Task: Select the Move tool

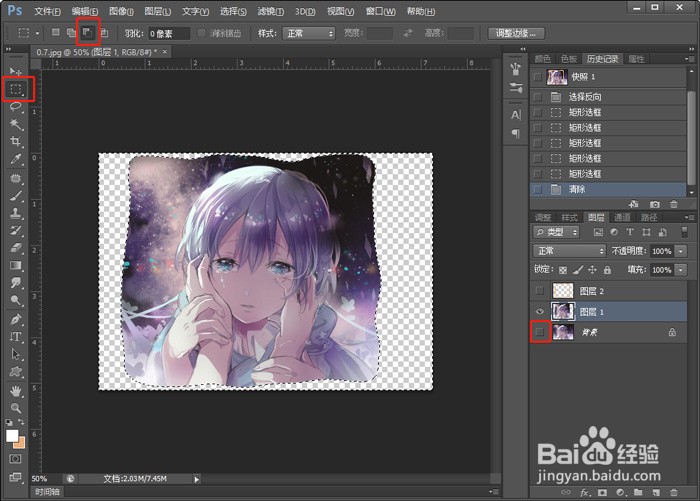Action: click(16, 71)
